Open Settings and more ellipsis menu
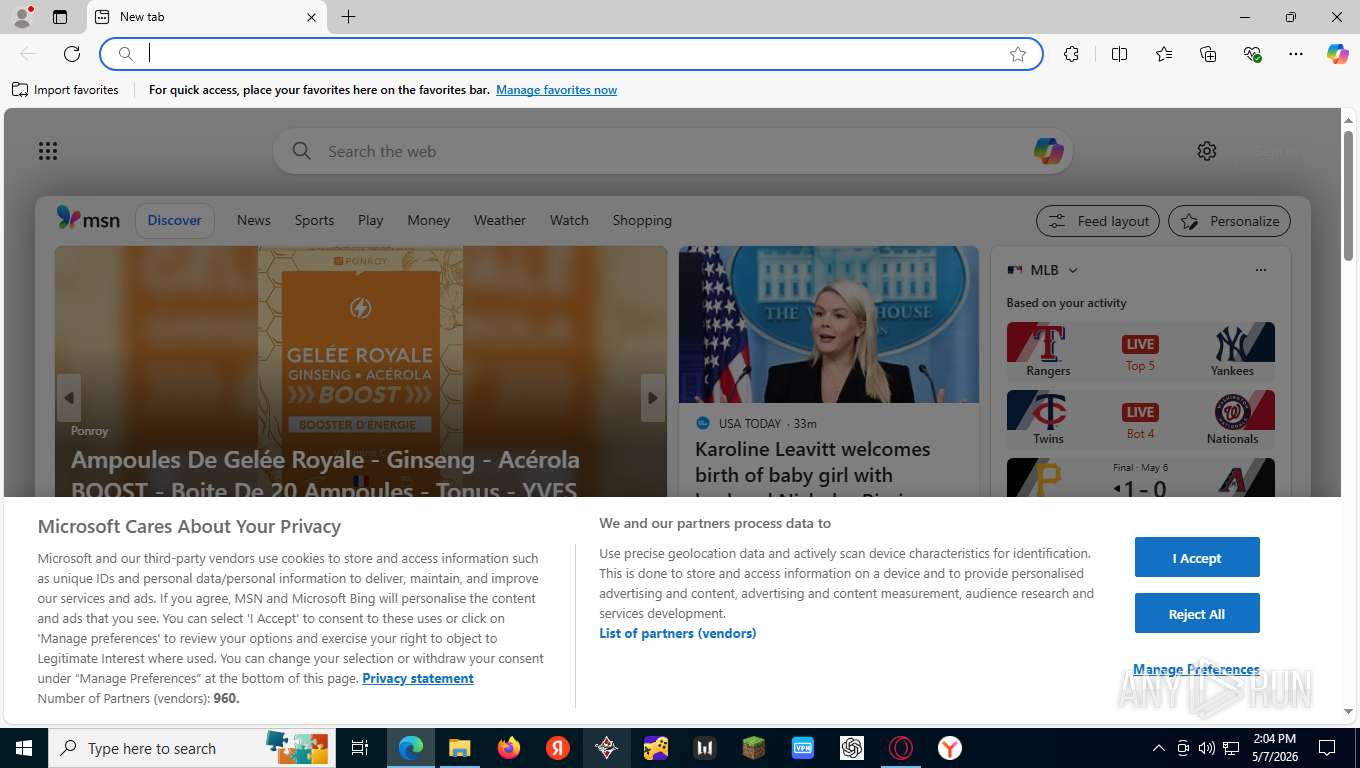Image resolution: width=1360 pixels, height=768 pixels. pyautogui.click(x=1296, y=54)
